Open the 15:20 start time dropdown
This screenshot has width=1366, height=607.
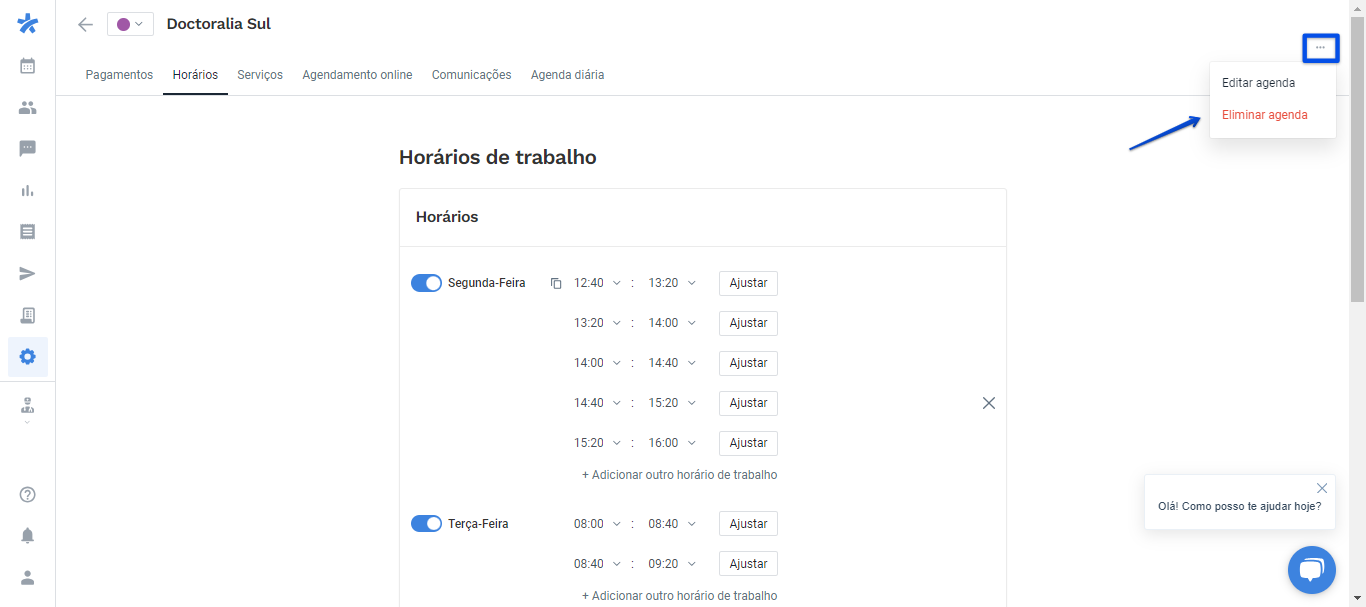pyautogui.click(x=597, y=443)
